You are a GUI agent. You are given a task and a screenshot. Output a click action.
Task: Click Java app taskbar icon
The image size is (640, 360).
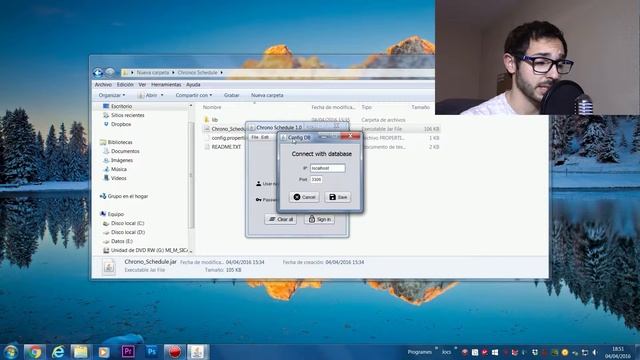click(x=198, y=352)
